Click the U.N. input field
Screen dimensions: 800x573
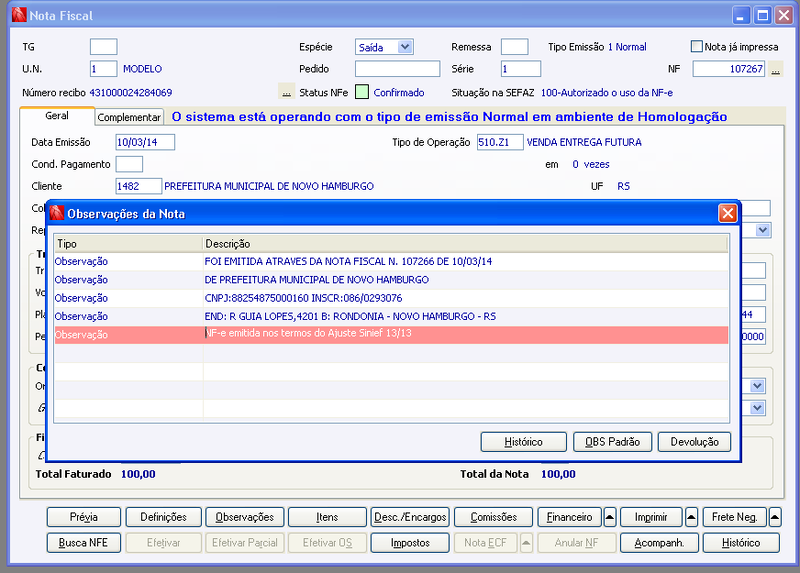coord(104,69)
